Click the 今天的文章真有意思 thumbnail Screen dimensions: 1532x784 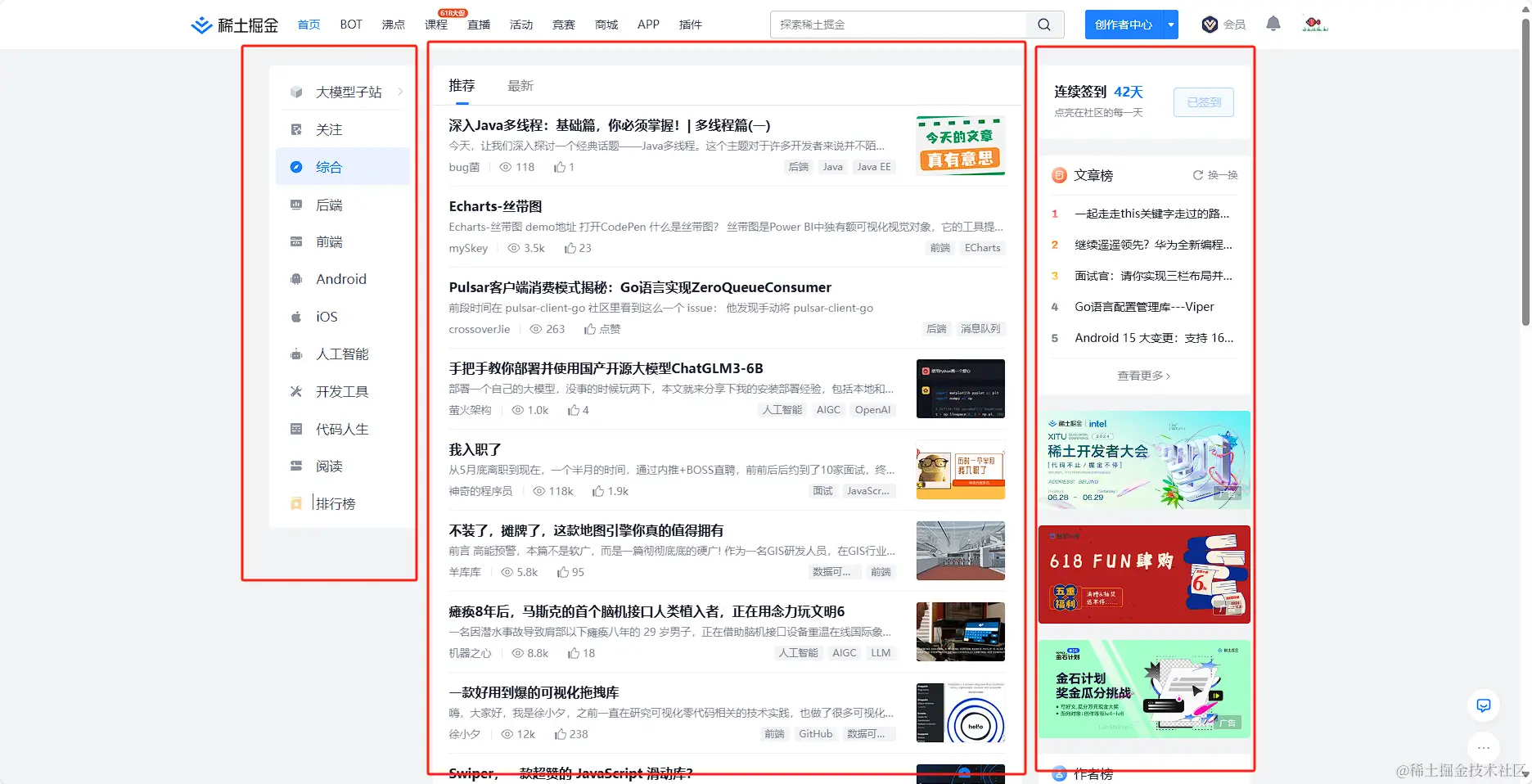[x=961, y=146]
